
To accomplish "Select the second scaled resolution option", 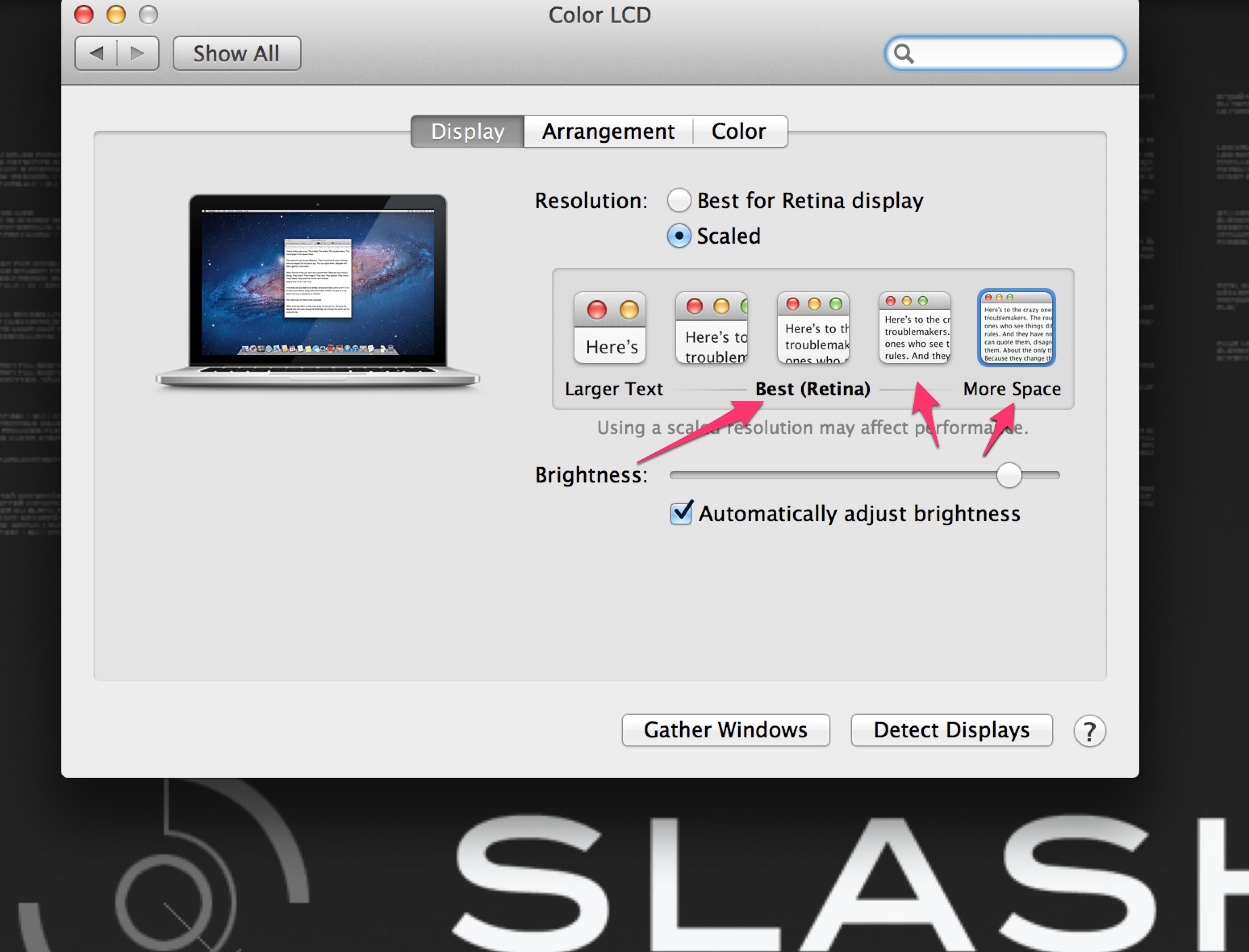I will (x=712, y=329).
